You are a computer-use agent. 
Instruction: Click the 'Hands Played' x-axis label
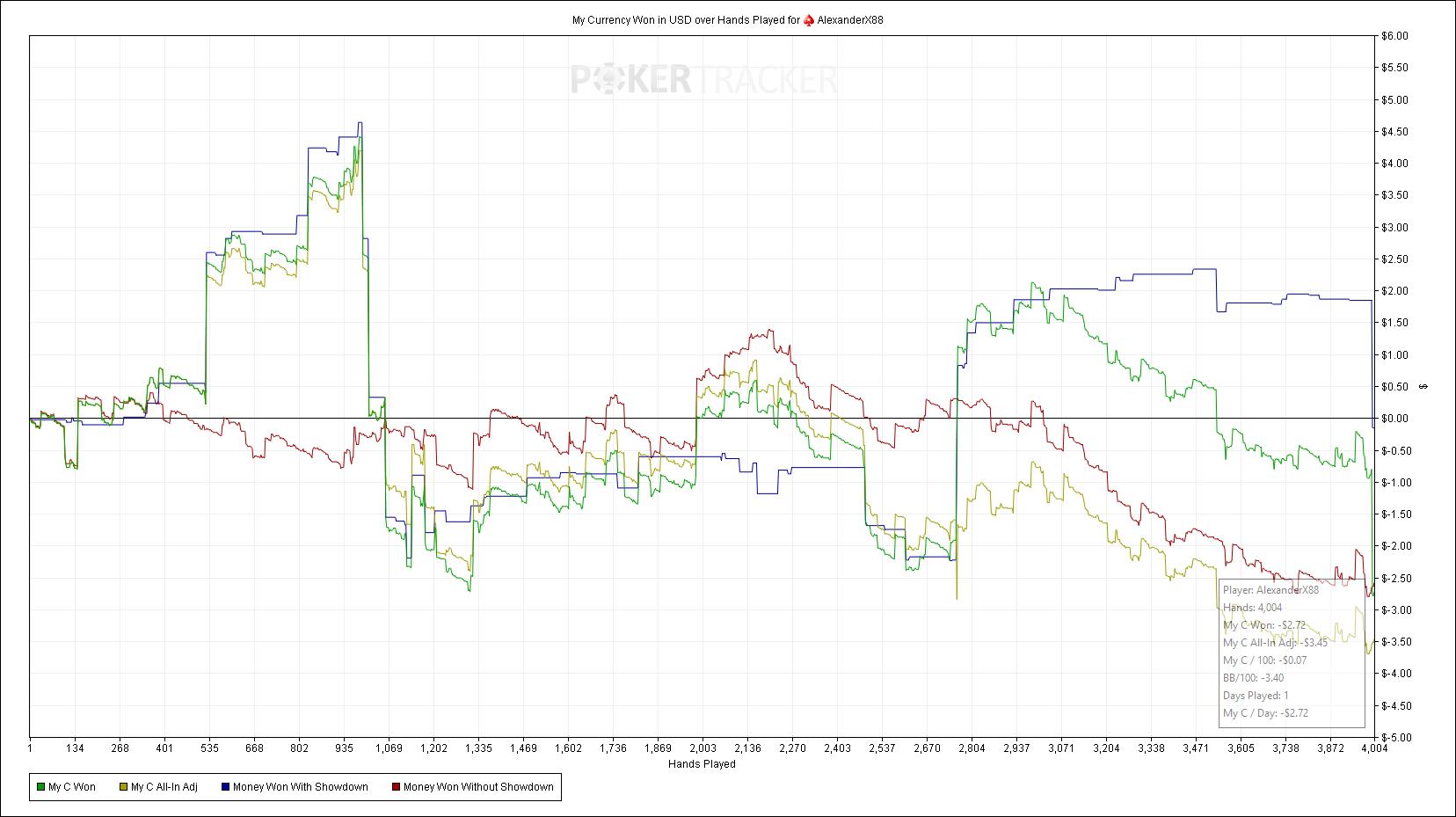[702, 764]
